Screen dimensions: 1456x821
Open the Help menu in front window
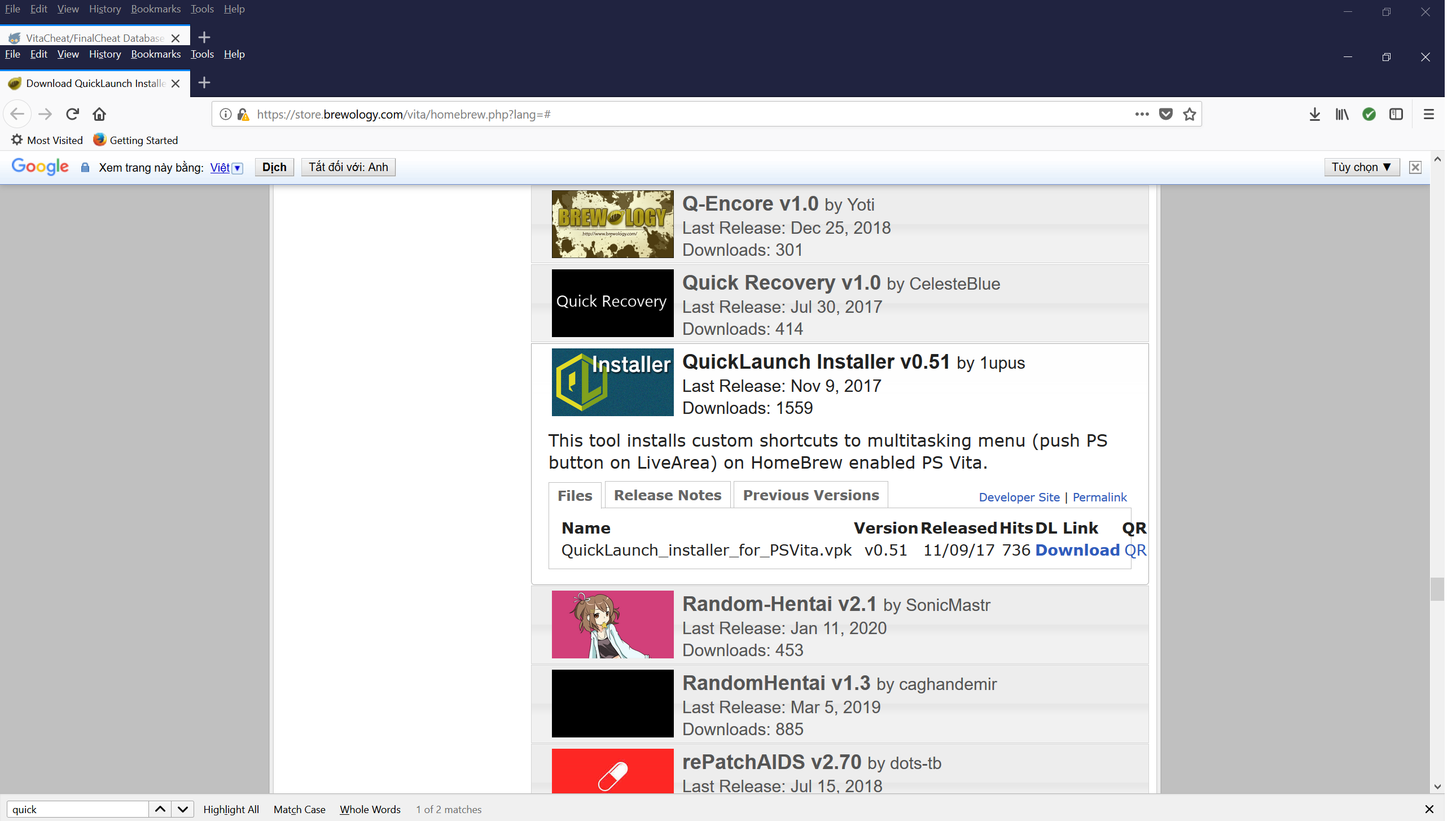pos(234,54)
